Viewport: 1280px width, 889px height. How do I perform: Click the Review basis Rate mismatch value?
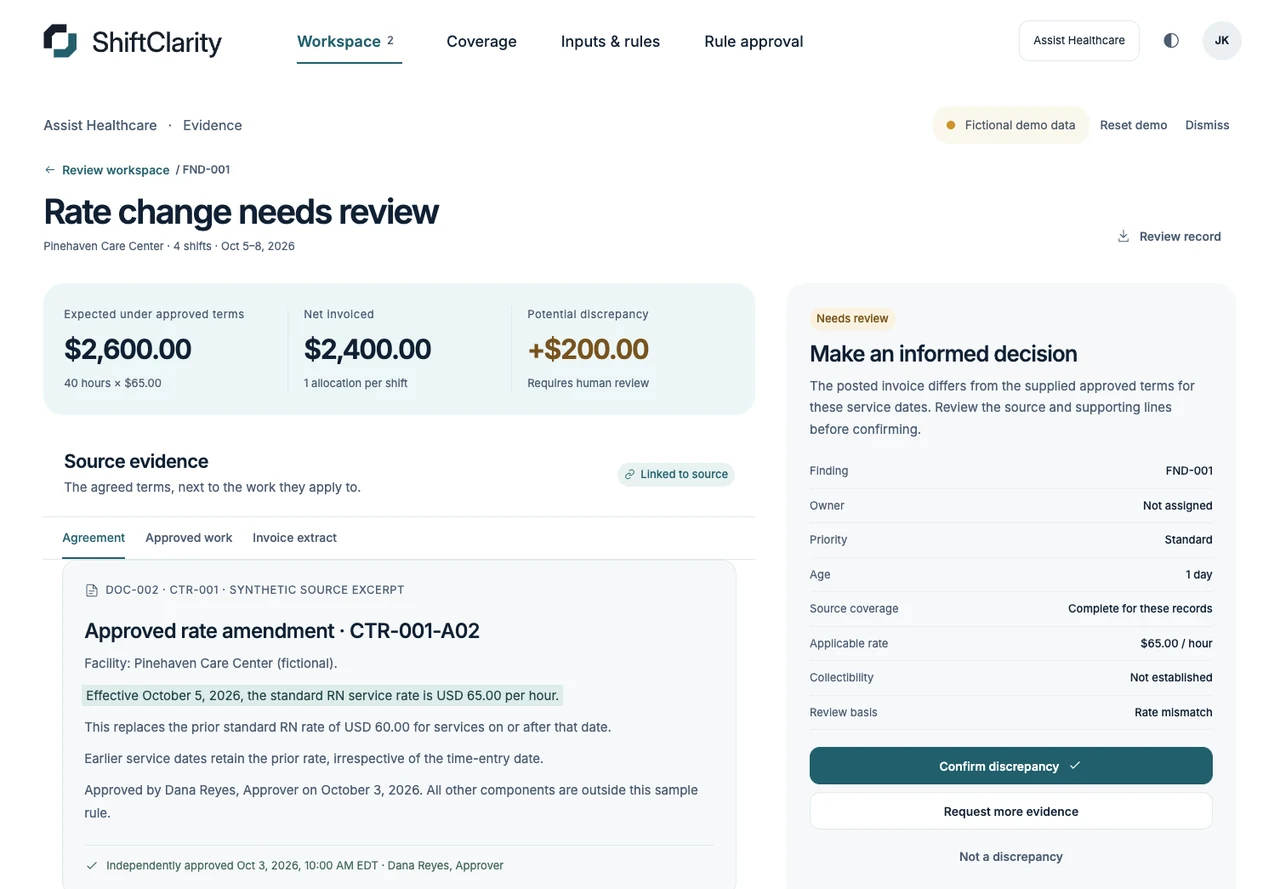(1174, 713)
